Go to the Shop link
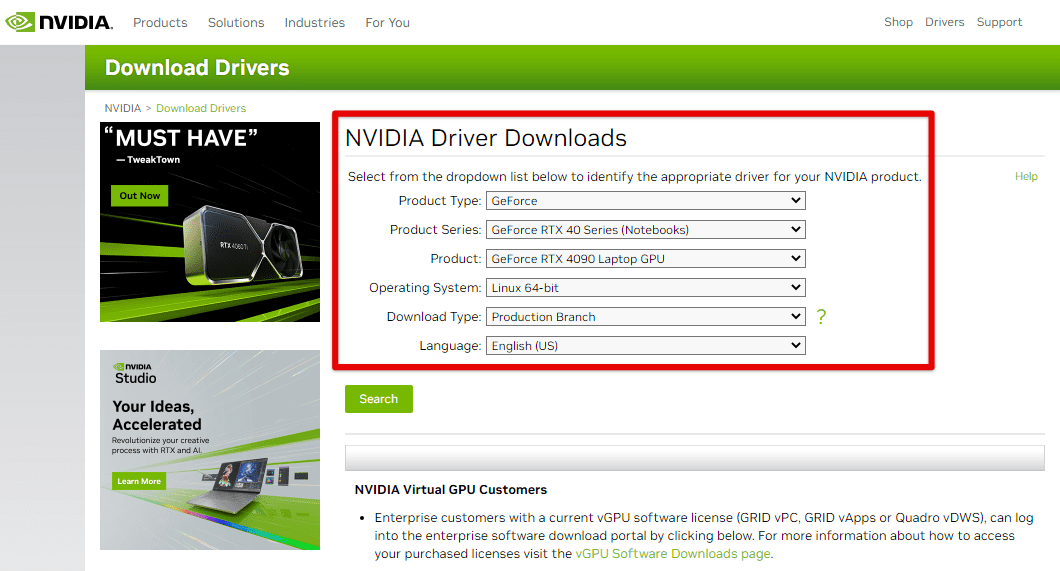1060x571 pixels. tap(898, 22)
